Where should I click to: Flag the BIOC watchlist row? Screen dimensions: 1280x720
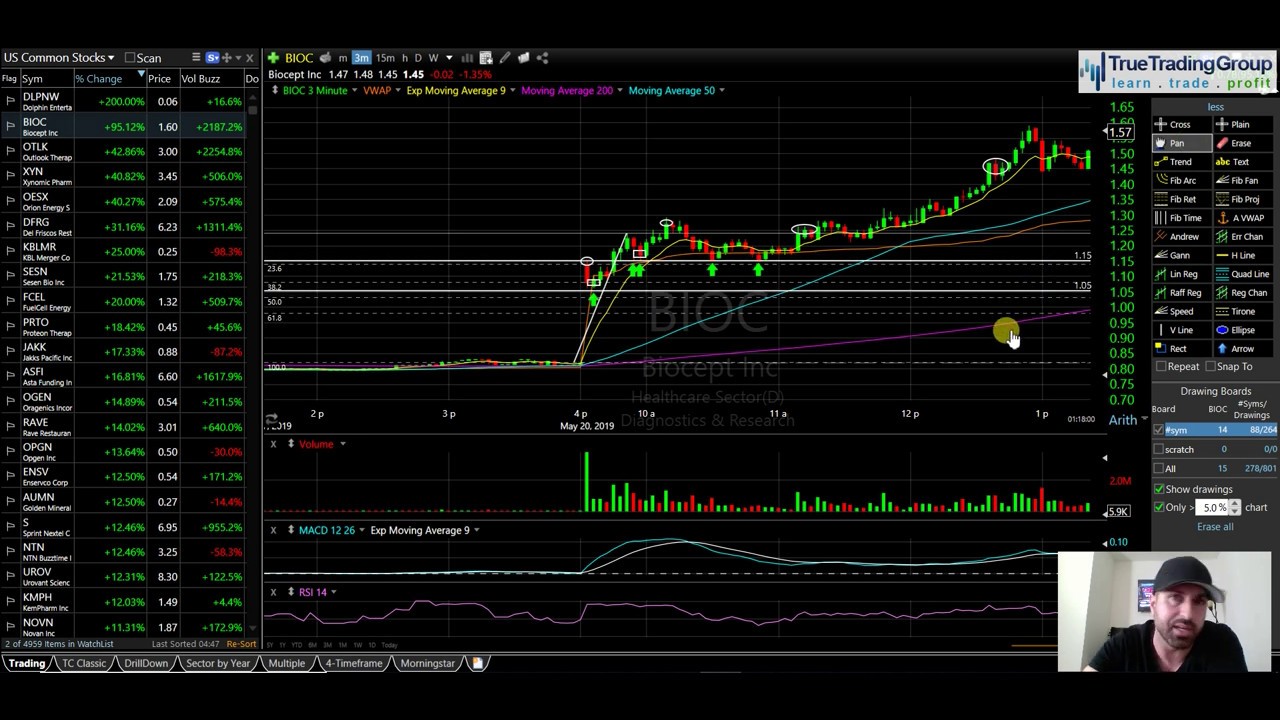coord(9,127)
